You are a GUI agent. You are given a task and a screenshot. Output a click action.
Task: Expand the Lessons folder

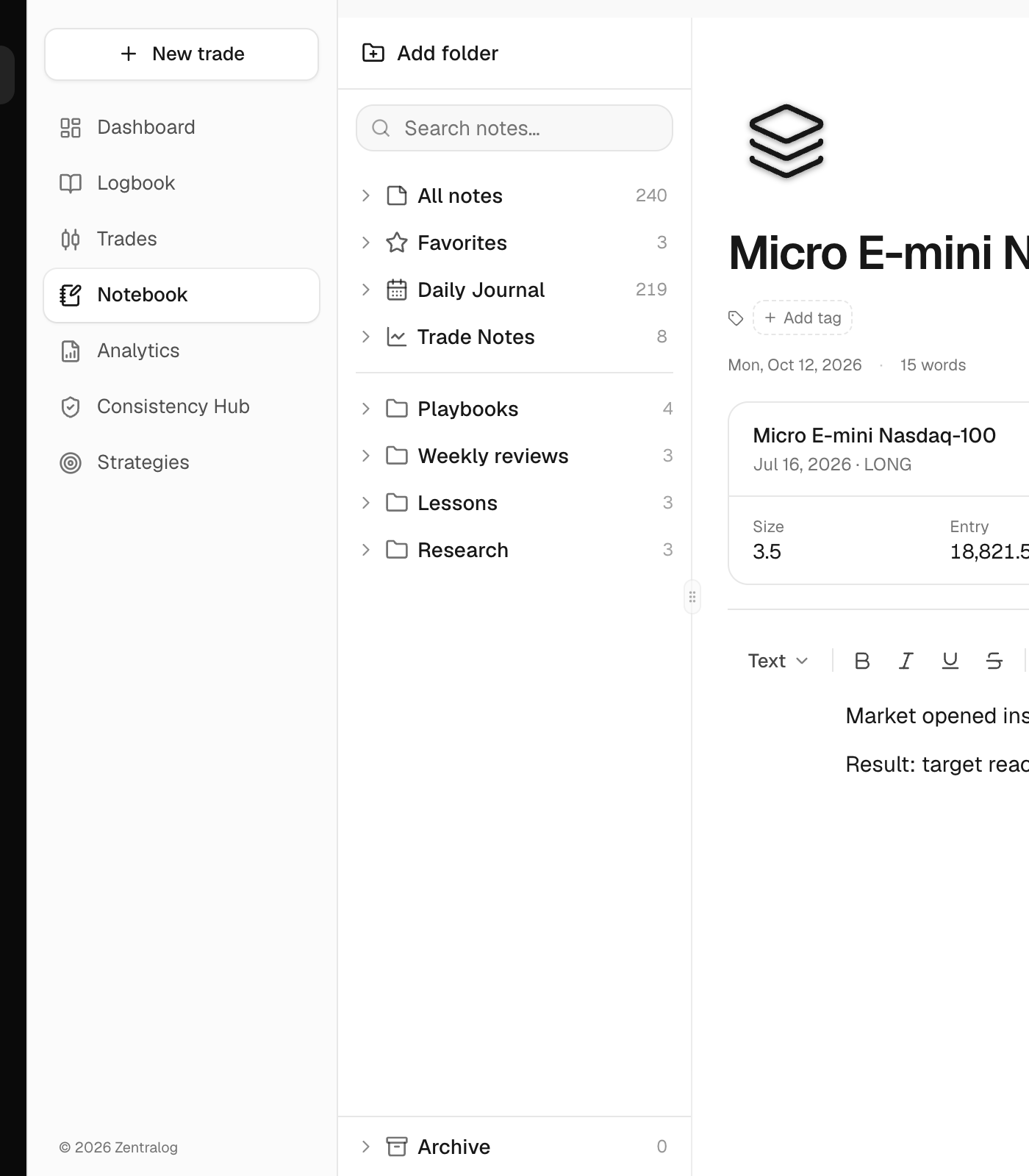coord(366,503)
